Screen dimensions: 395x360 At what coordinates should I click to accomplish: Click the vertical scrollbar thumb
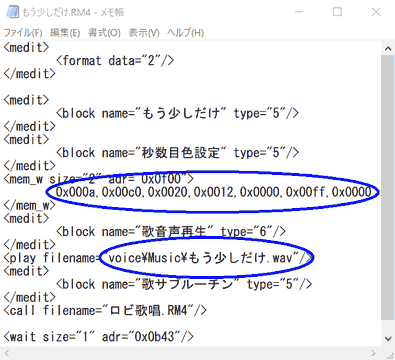tap(388, 187)
